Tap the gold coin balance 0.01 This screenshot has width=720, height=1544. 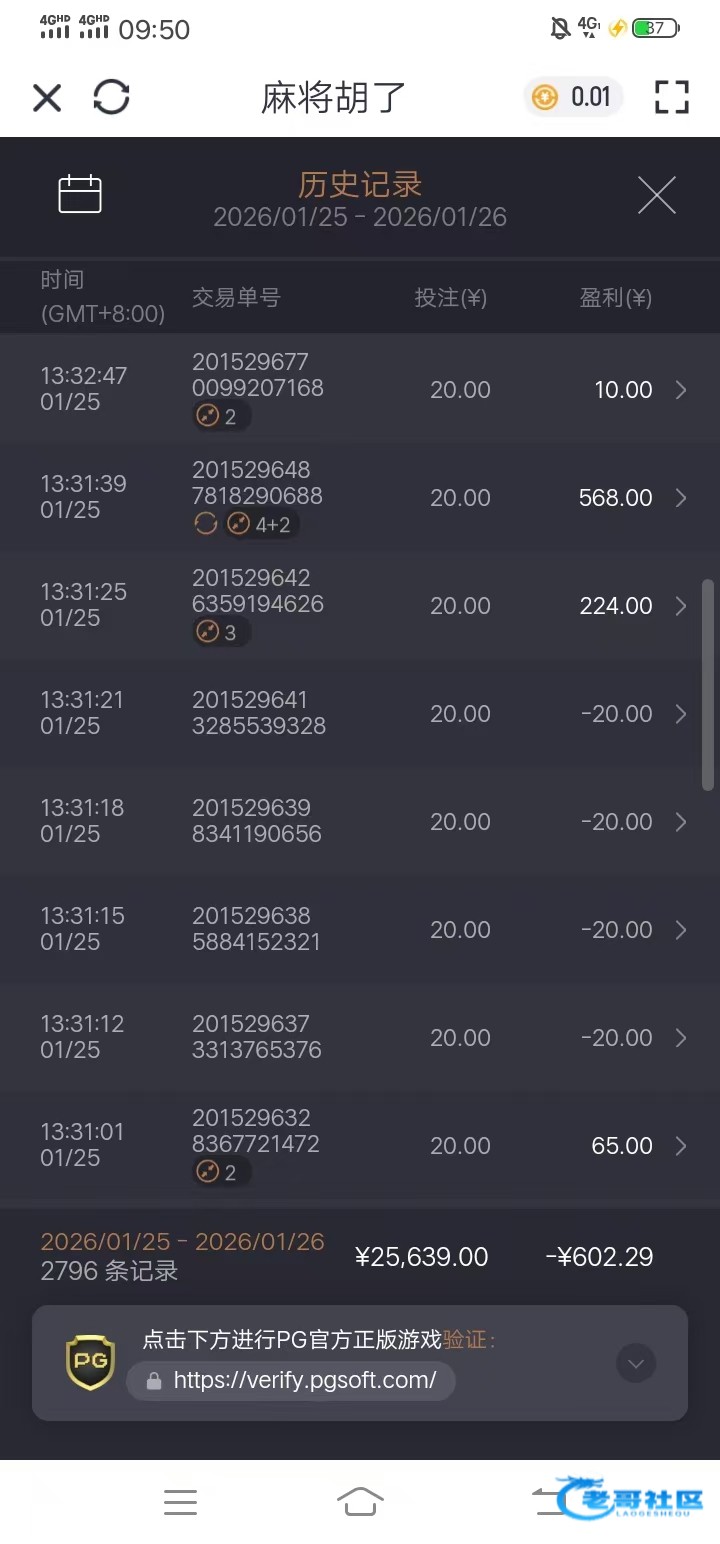[573, 97]
